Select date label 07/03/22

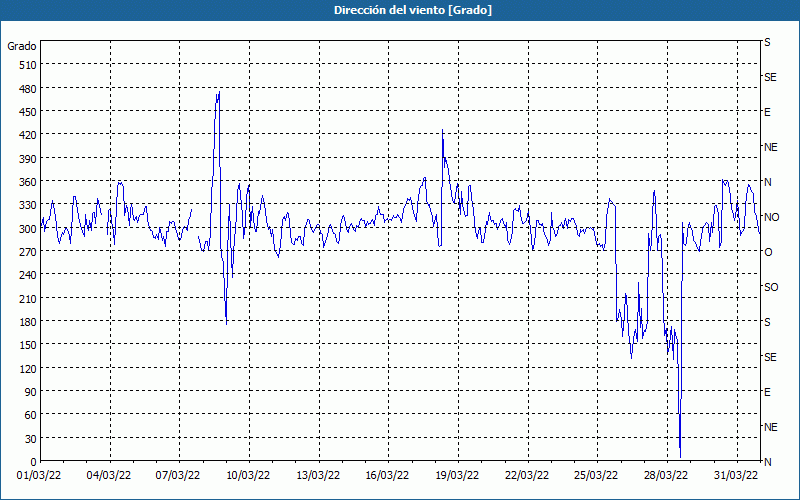click(178, 476)
